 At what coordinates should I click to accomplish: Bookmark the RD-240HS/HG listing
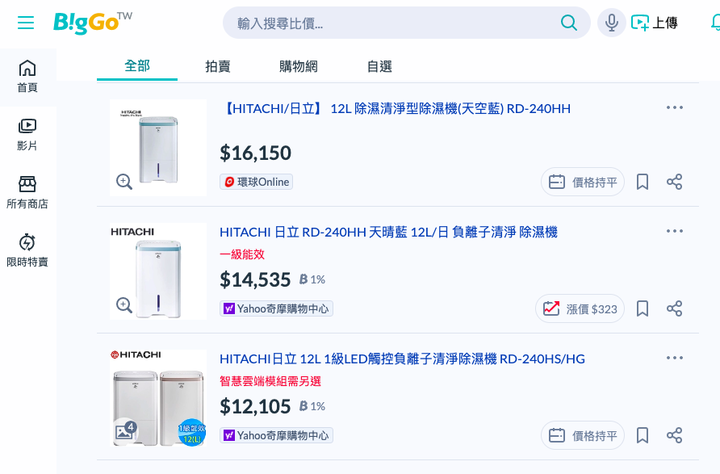pyautogui.click(x=642, y=435)
